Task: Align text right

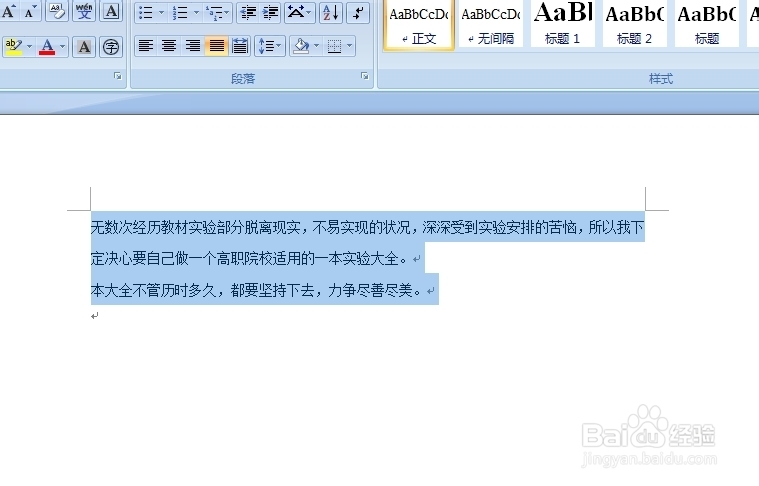Action: coord(193,46)
